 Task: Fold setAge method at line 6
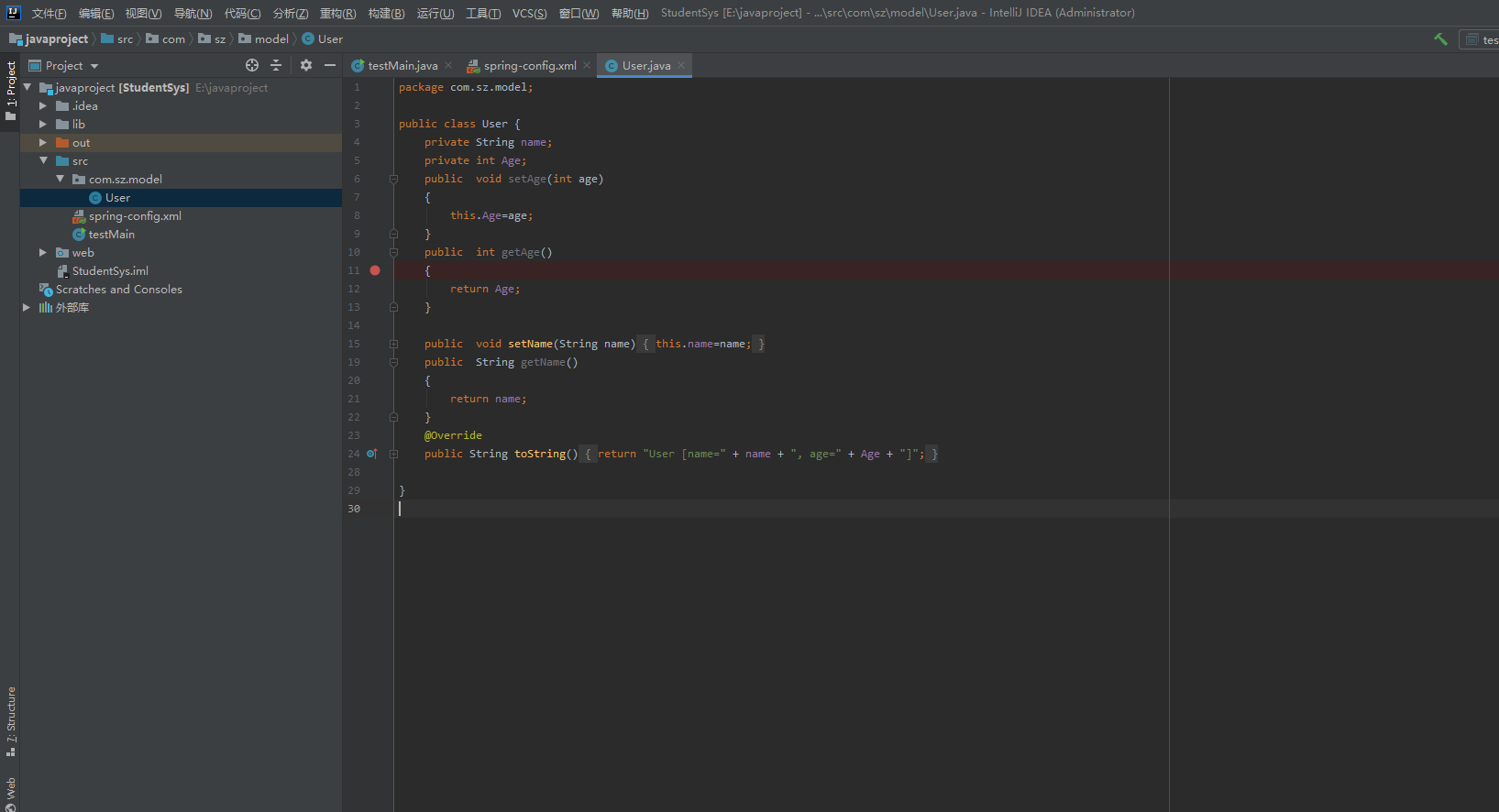[393, 179]
